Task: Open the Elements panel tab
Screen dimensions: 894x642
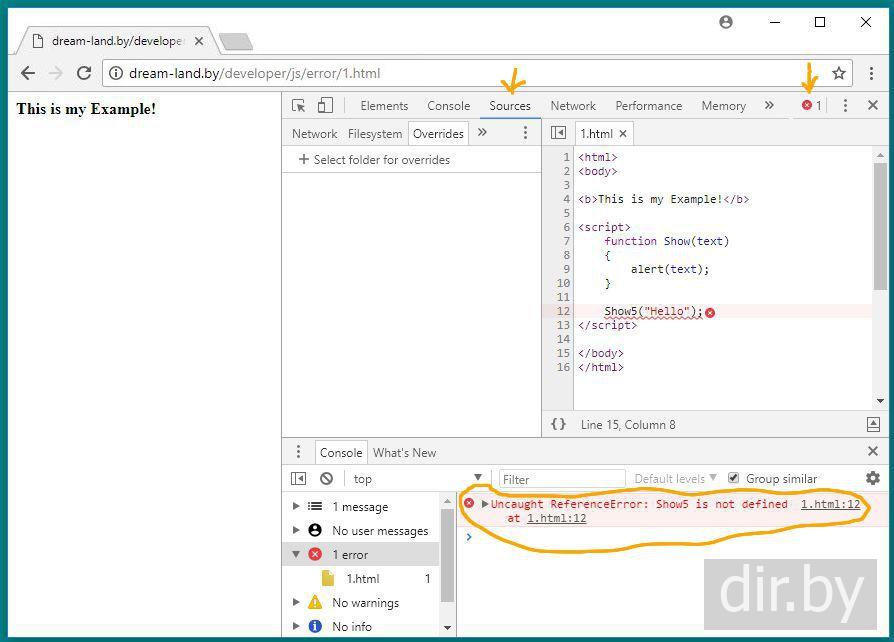Action: (384, 105)
